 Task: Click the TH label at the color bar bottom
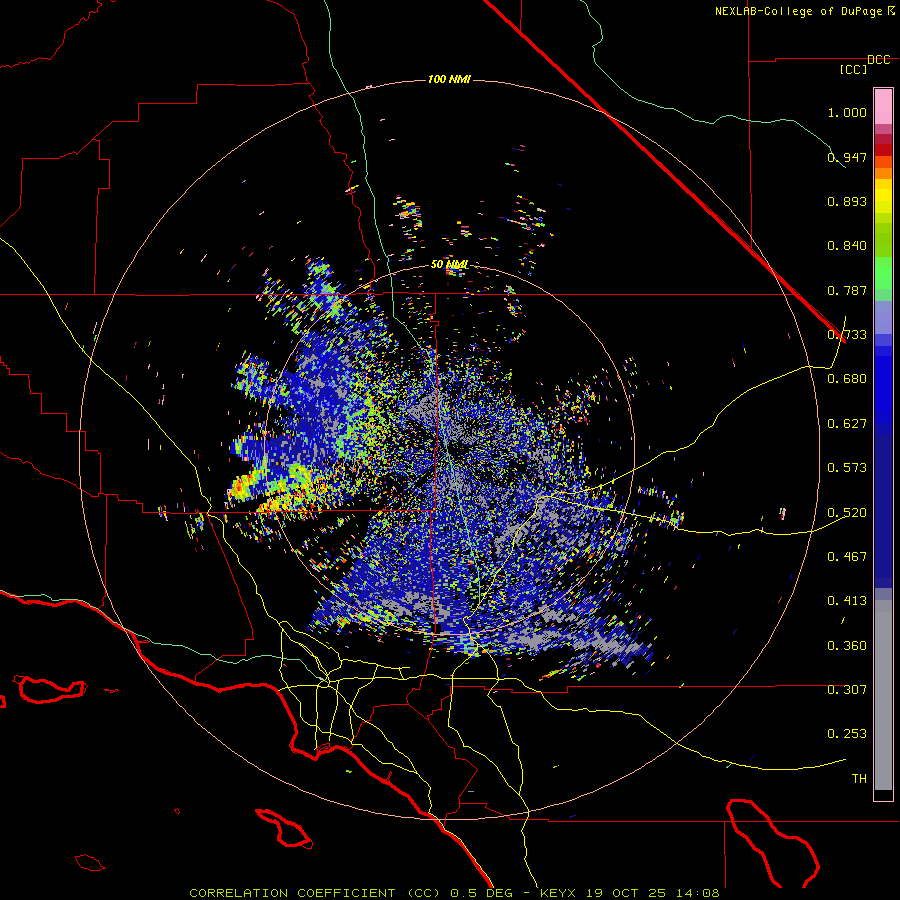click(859, 779)
